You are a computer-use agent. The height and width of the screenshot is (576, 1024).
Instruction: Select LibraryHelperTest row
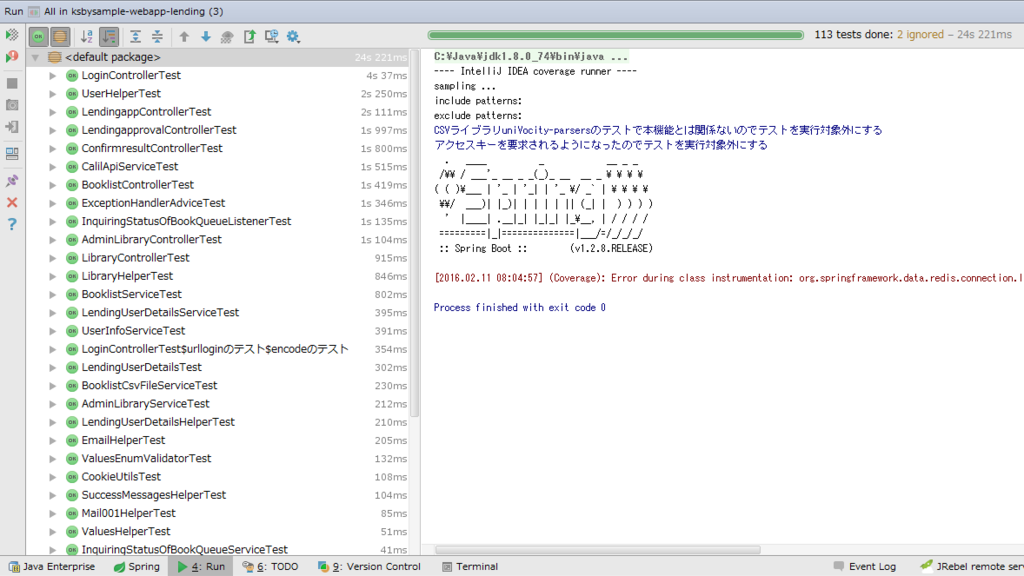coord(218,276)
